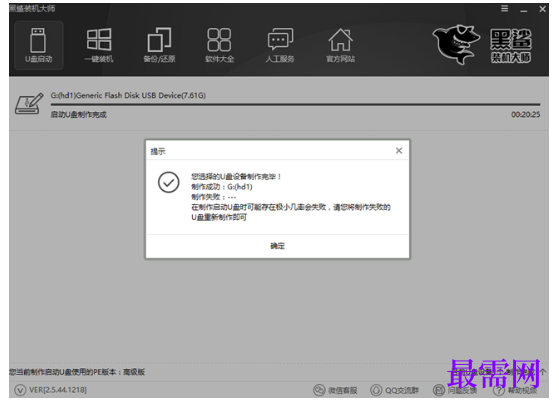
Task: Click the black shark logo
Action: click(x=456, y=45)
